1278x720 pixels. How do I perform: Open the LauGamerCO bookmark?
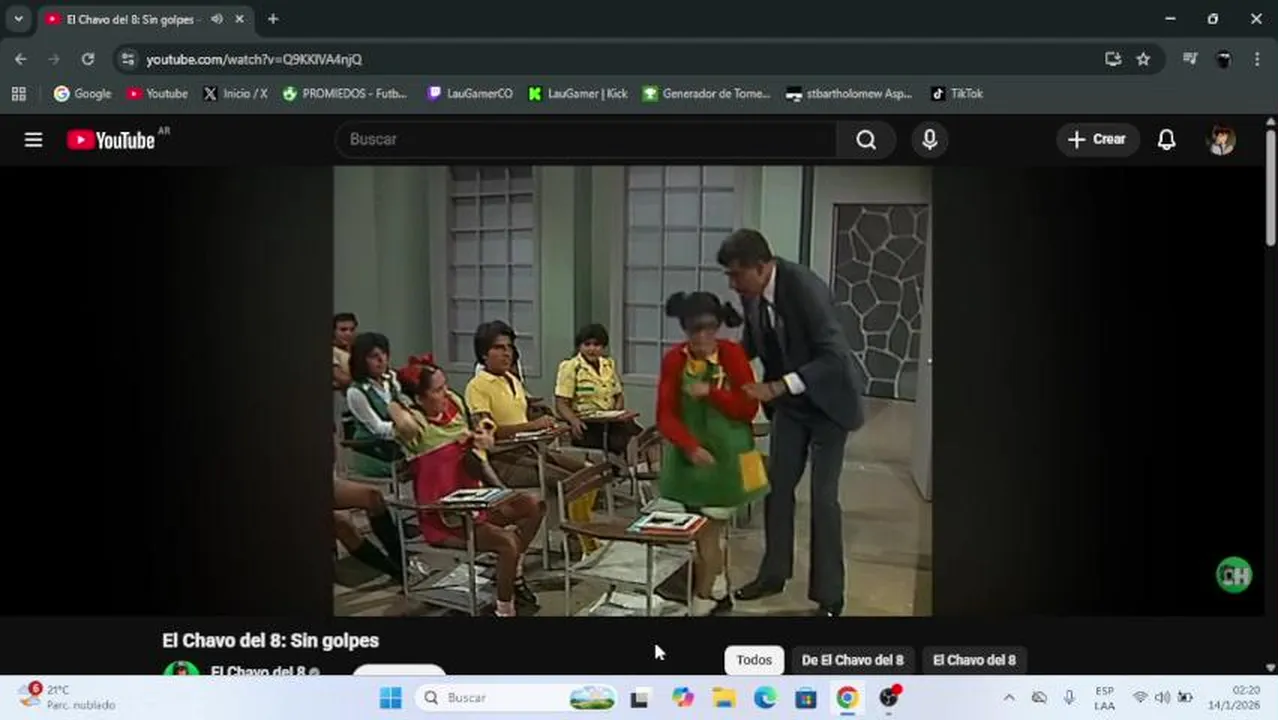(x=470, y=93)
